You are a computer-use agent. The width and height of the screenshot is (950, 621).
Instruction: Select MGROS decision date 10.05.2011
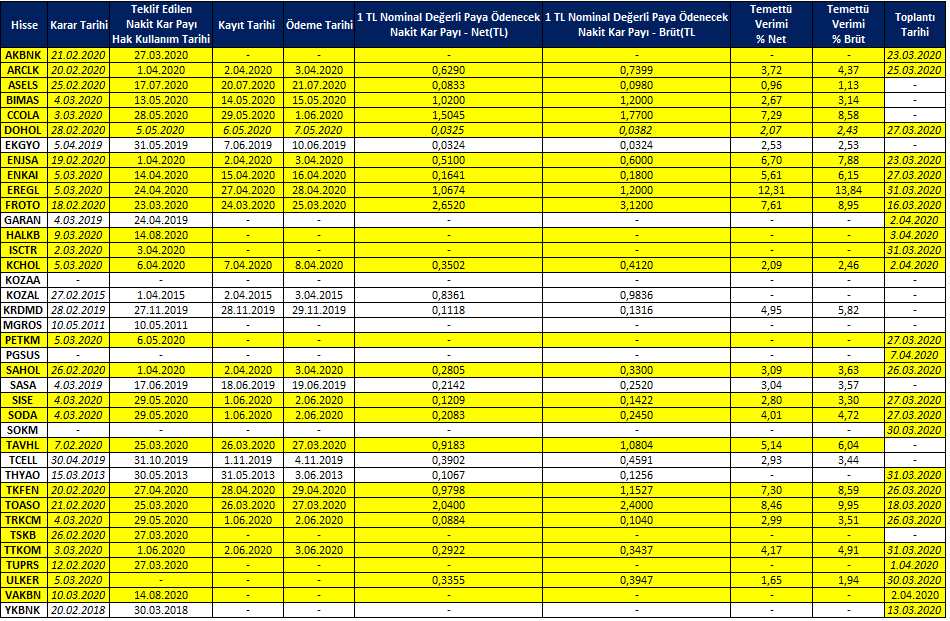pos(78,325)
